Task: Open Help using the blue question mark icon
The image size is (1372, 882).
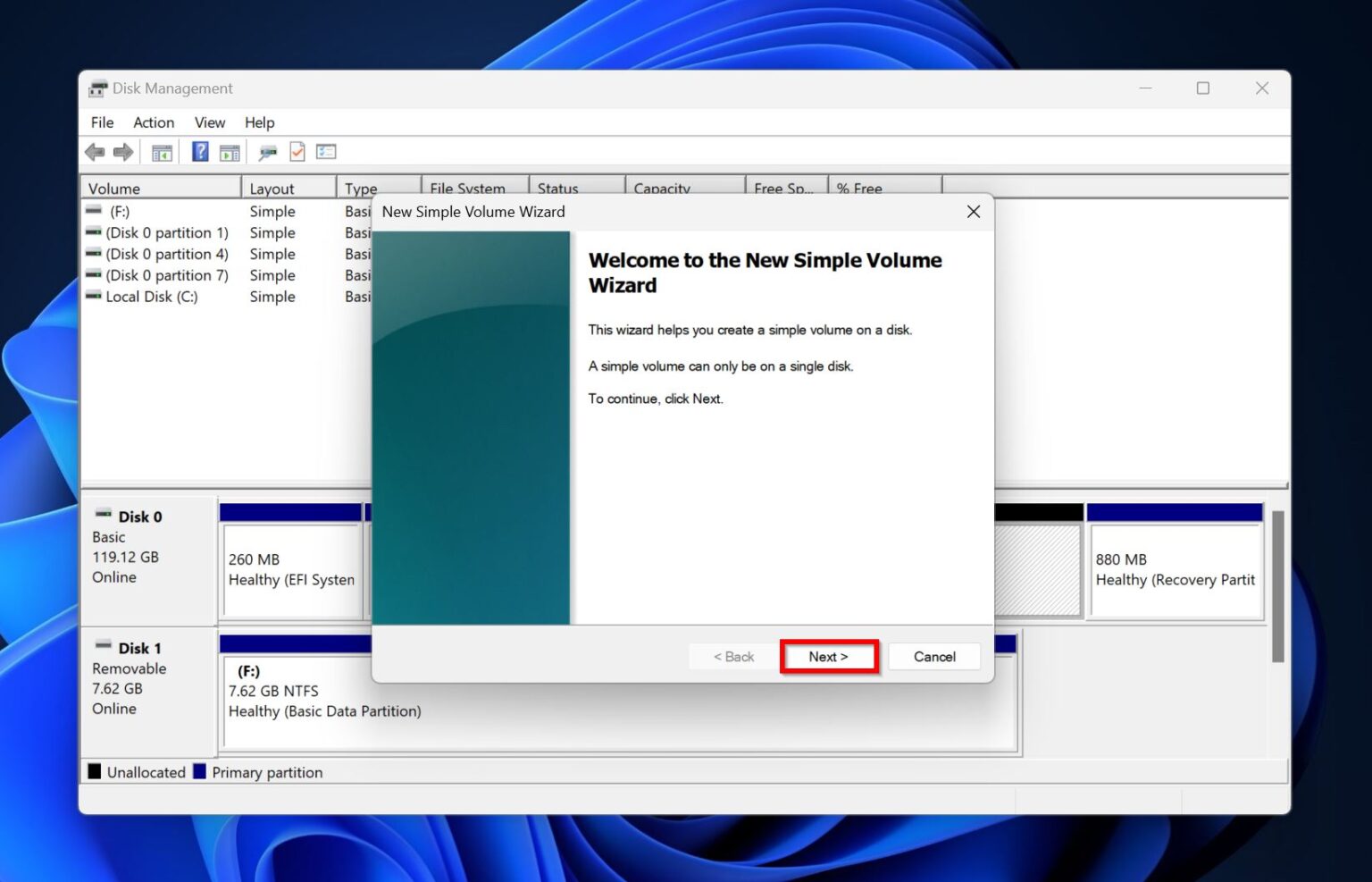Action: (199, 151)
